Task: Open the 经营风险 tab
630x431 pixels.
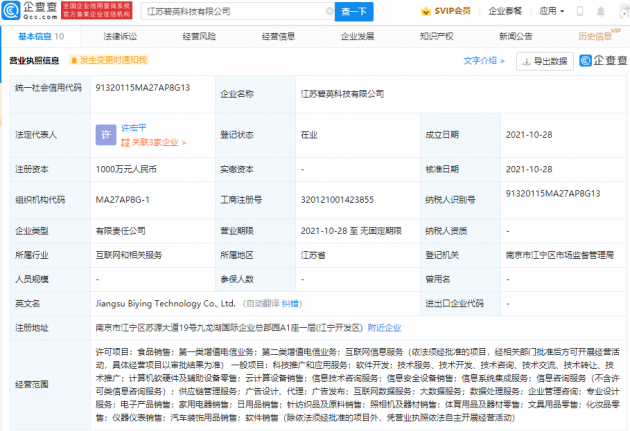Action: pos(199,36)
